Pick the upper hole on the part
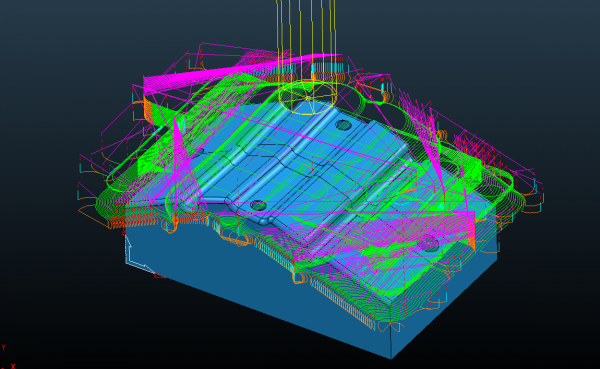This screenshot has width=600, height=369. click(343, 125)
